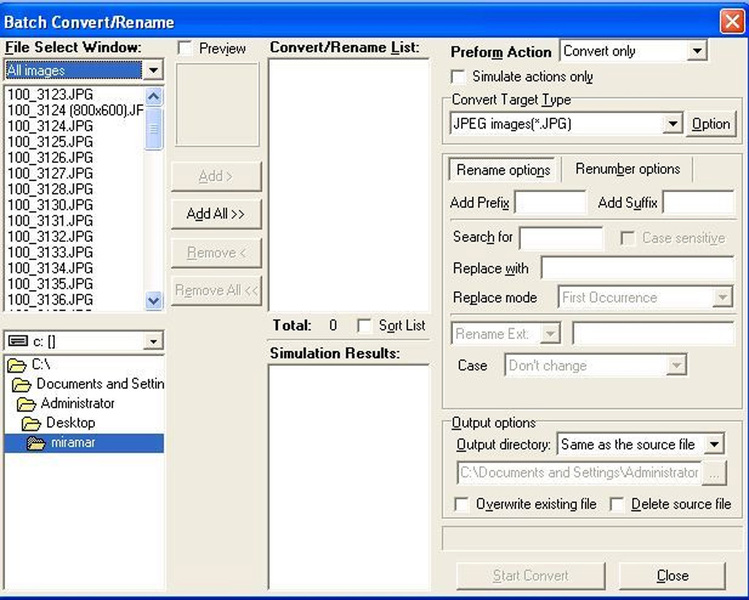
Task: Click the miramar open folder icon
Action: pyautogui.click(x=36, y=443)
